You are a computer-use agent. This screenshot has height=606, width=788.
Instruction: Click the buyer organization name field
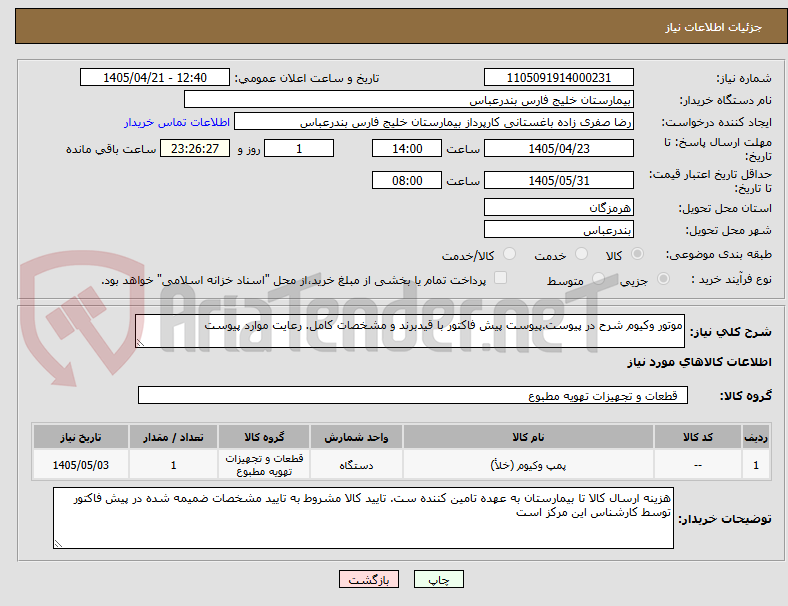pyautogui.click(x=409, y=99)
